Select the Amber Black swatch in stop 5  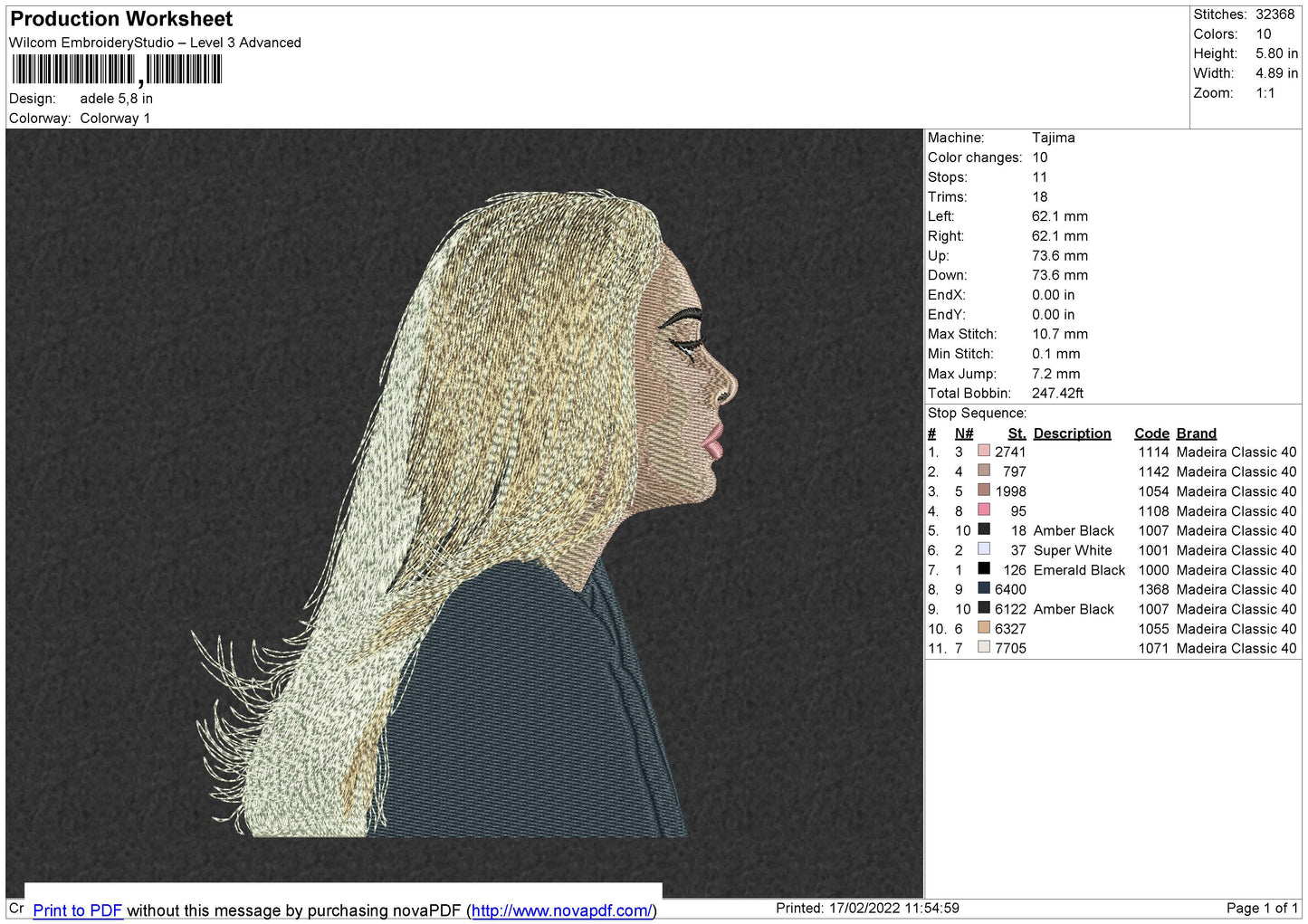pyautogui.click(x=984, y=529)
